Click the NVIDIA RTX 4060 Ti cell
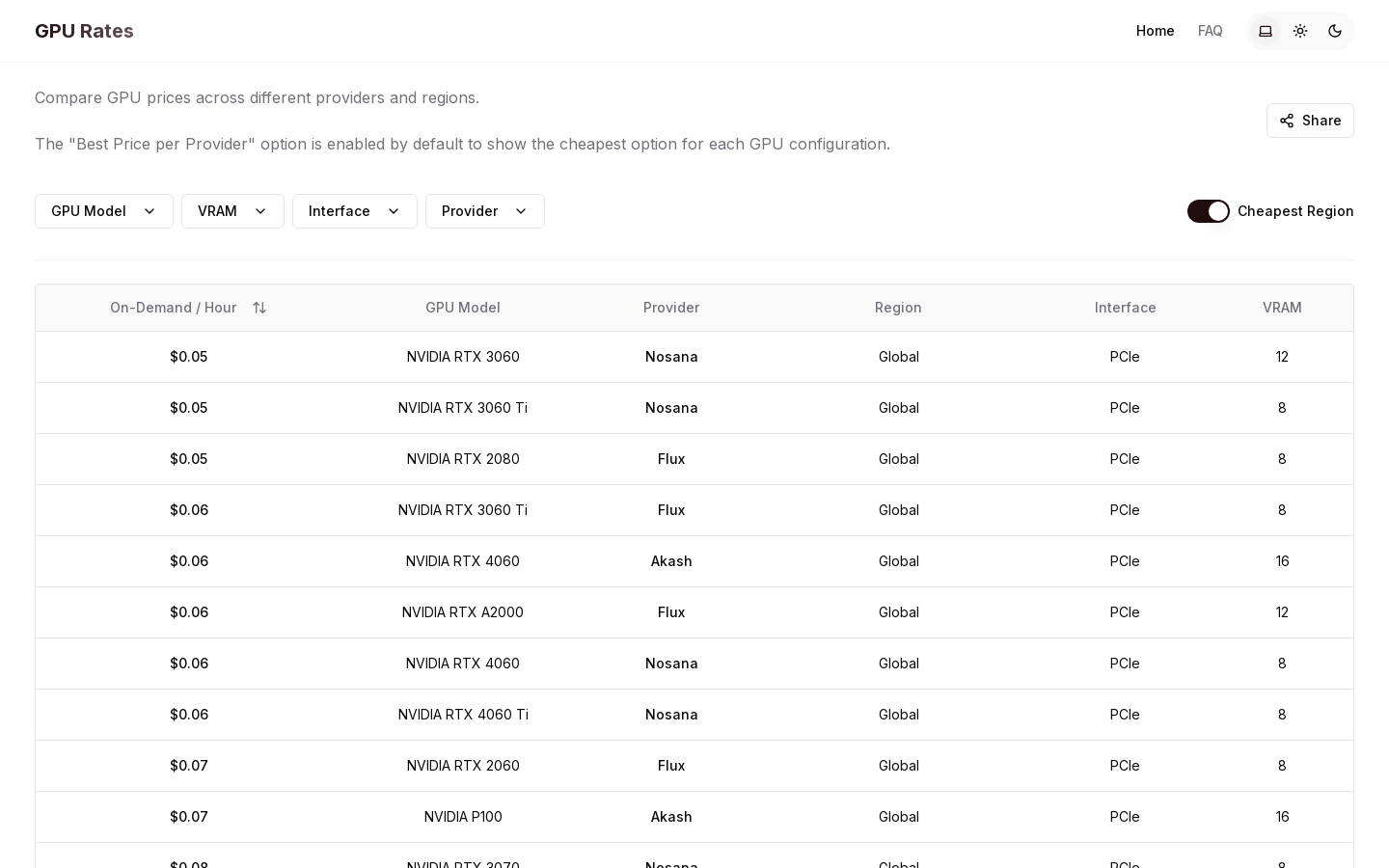This screenshot has height=868, width=1389. point(463,715)
